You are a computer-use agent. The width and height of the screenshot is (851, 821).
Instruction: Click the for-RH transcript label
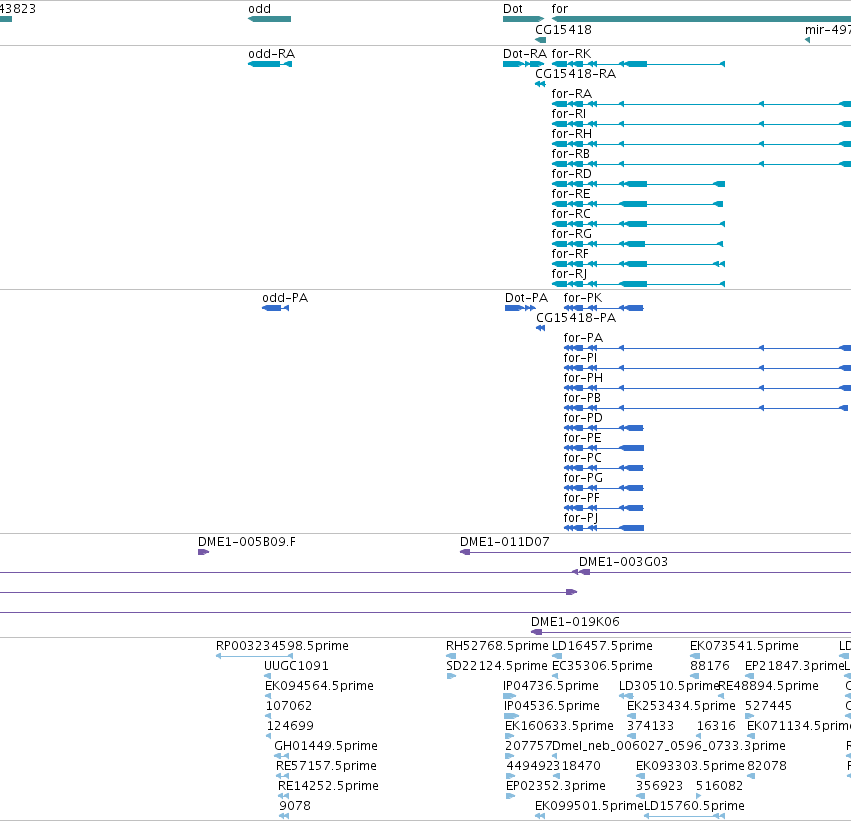tap(571, 134)
